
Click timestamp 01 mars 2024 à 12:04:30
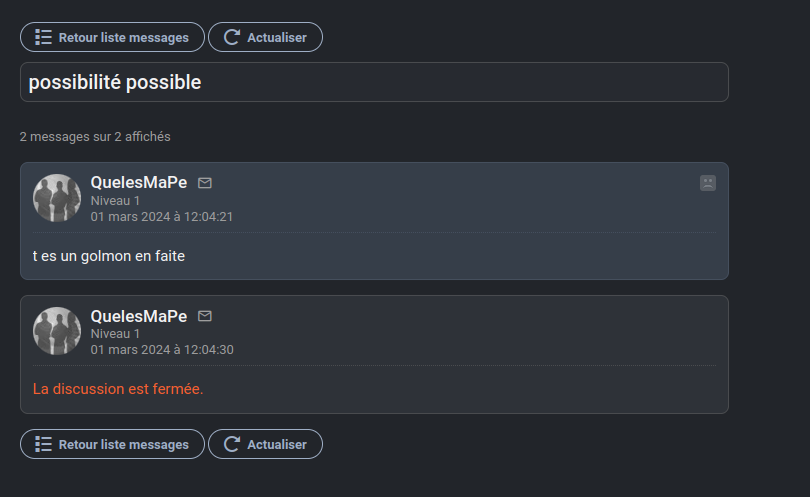coord(162,350)
